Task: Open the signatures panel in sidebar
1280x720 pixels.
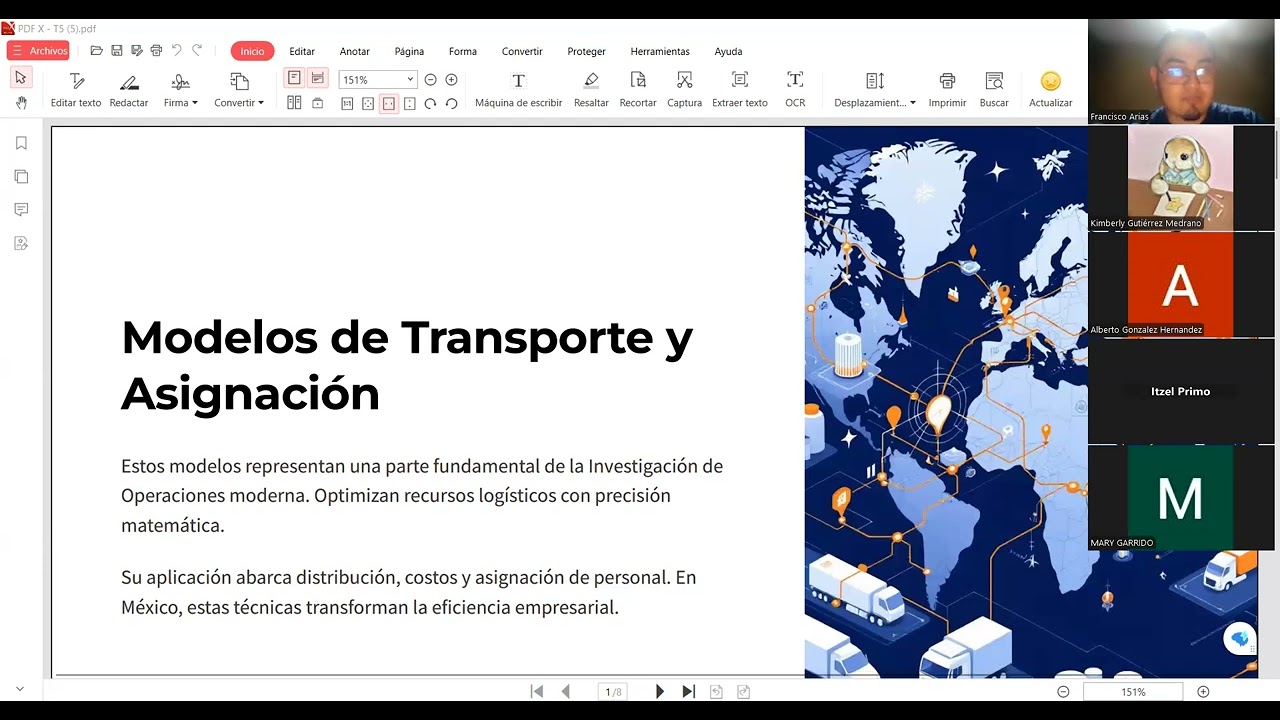Action: [x=21, y=243]
